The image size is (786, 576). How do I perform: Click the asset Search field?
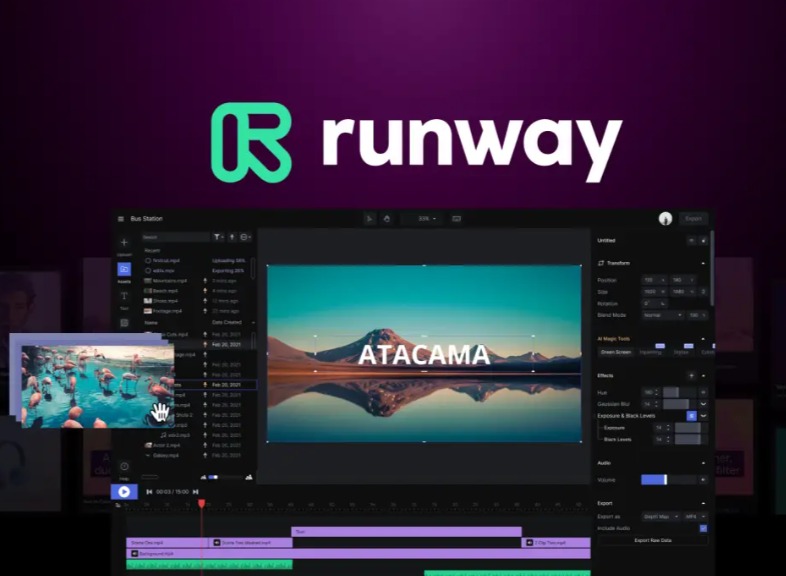click(175, 237)
